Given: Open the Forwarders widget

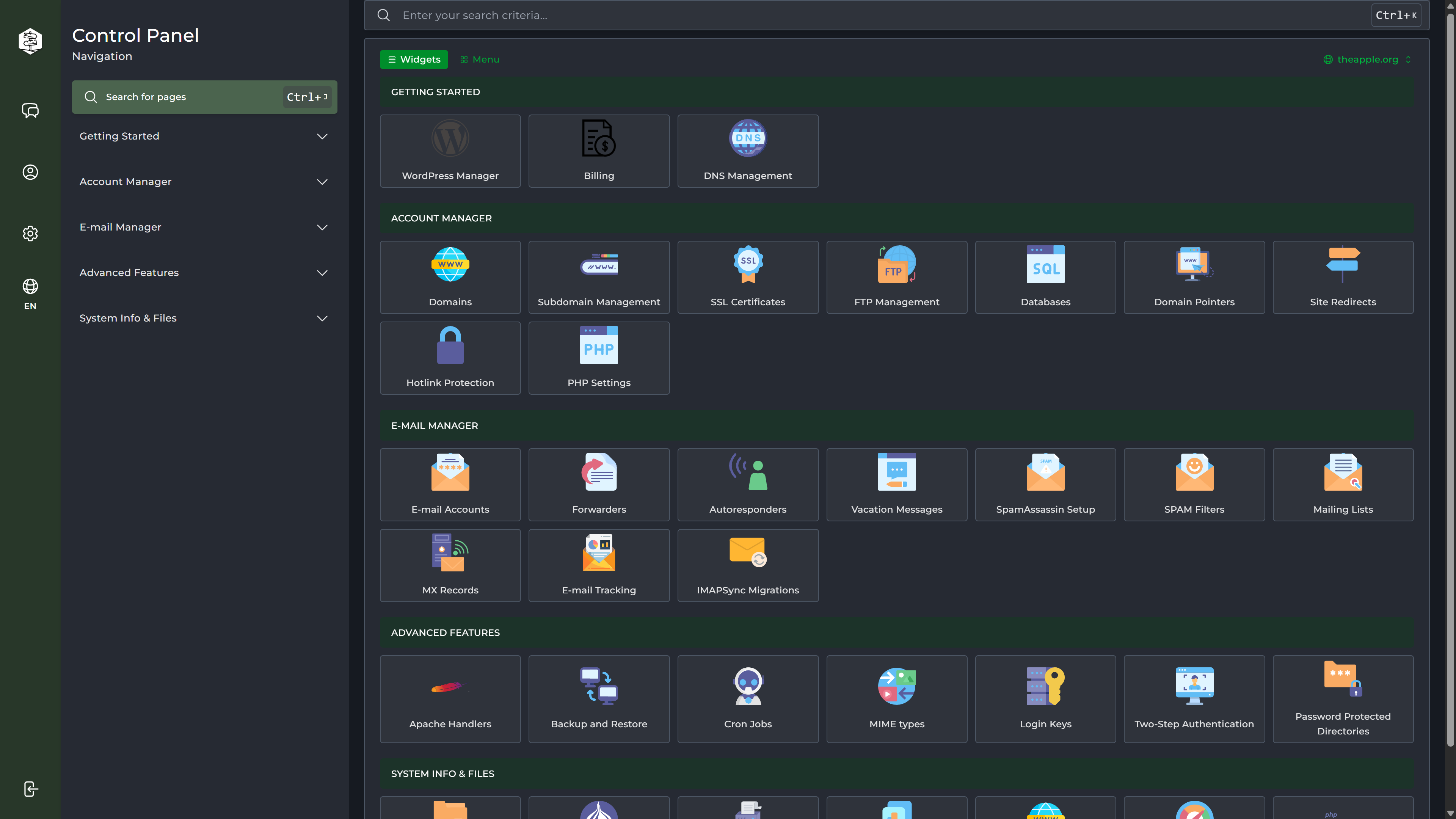Looking at the screenshot, I should (599, 485).
